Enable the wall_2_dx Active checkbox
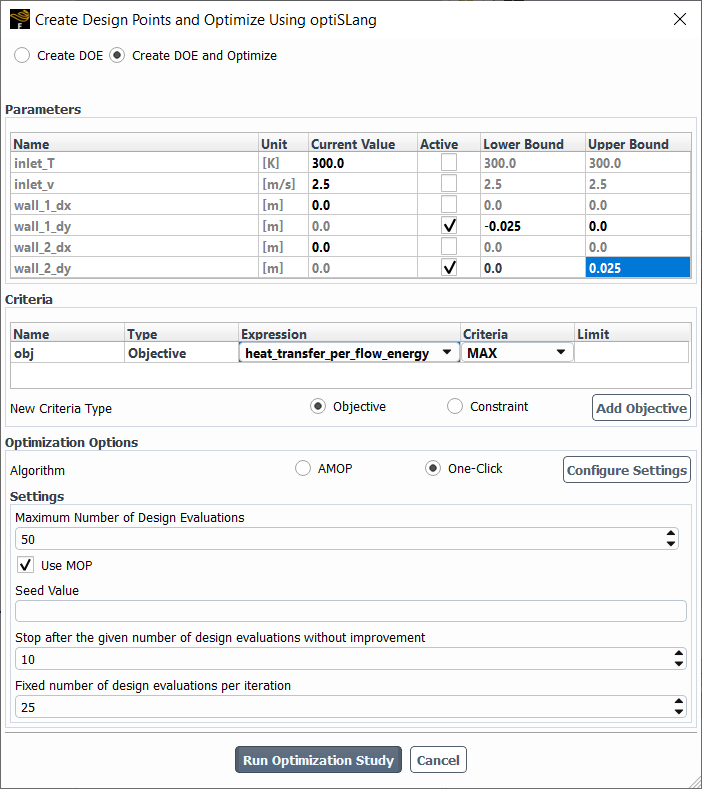This screenshot has width=702, height=789. tap(449, 247)
